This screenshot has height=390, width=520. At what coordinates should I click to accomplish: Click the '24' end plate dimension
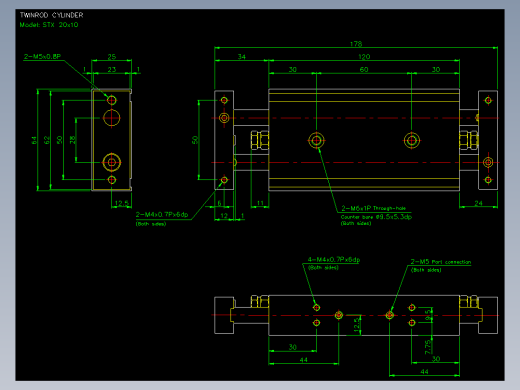[x=478, y=203]
